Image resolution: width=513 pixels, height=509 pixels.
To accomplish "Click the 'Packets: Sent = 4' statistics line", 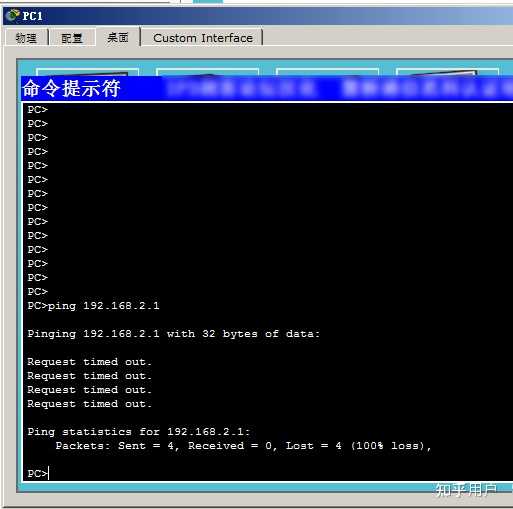I will [x=243, y=446].
